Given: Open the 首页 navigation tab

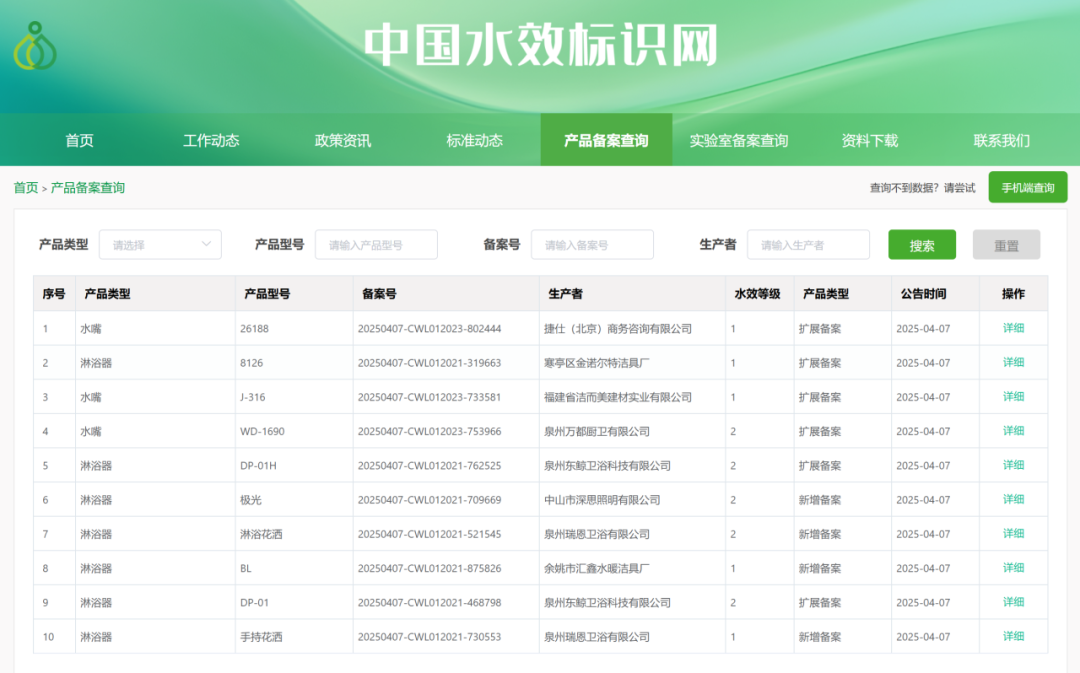Looking at the screenshot, I should (79, 141).
